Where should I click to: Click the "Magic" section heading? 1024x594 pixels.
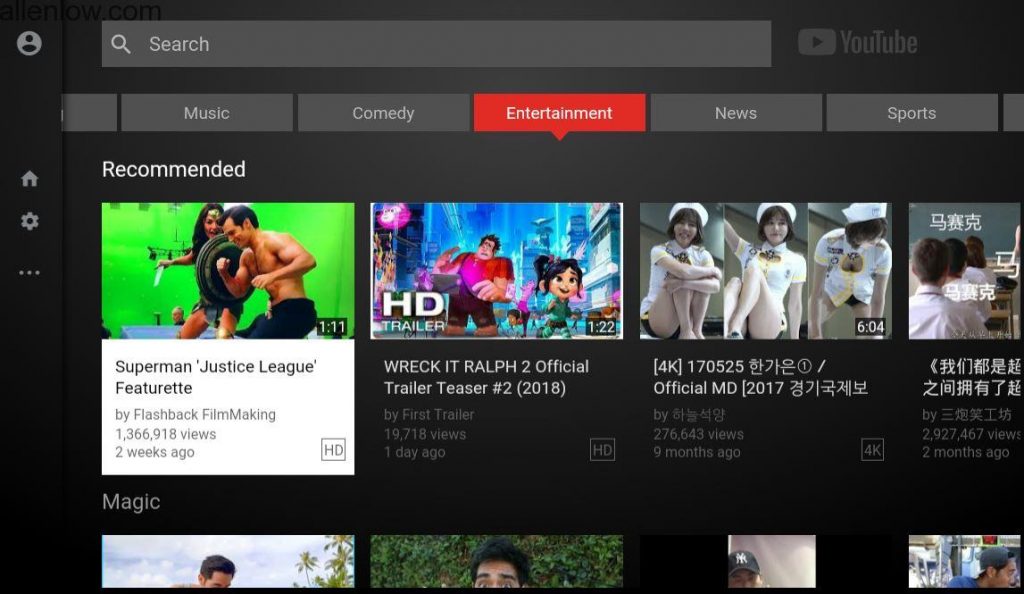pyautogui.click(x=131, y=501)
